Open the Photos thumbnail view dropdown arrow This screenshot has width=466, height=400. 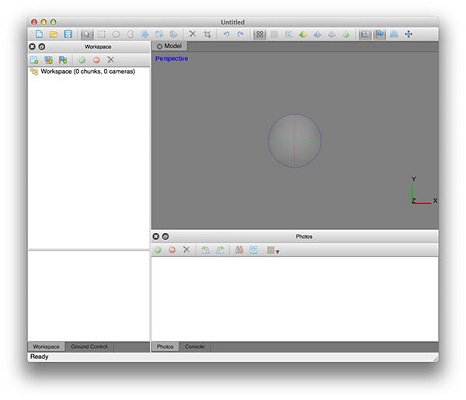277,252
